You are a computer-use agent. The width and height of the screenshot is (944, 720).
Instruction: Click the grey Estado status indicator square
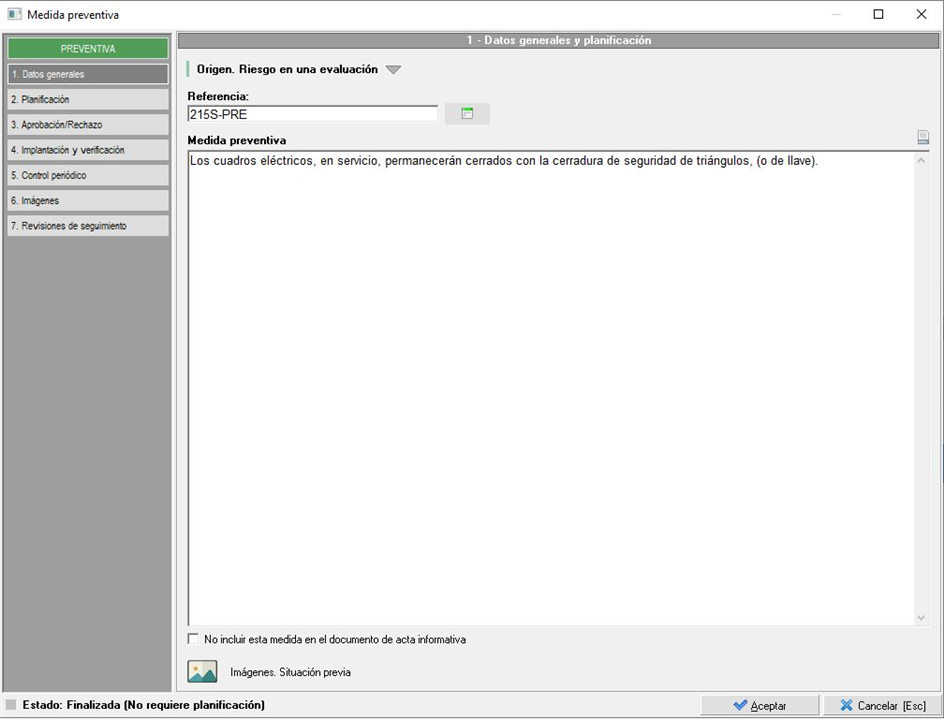click(11, 705)
